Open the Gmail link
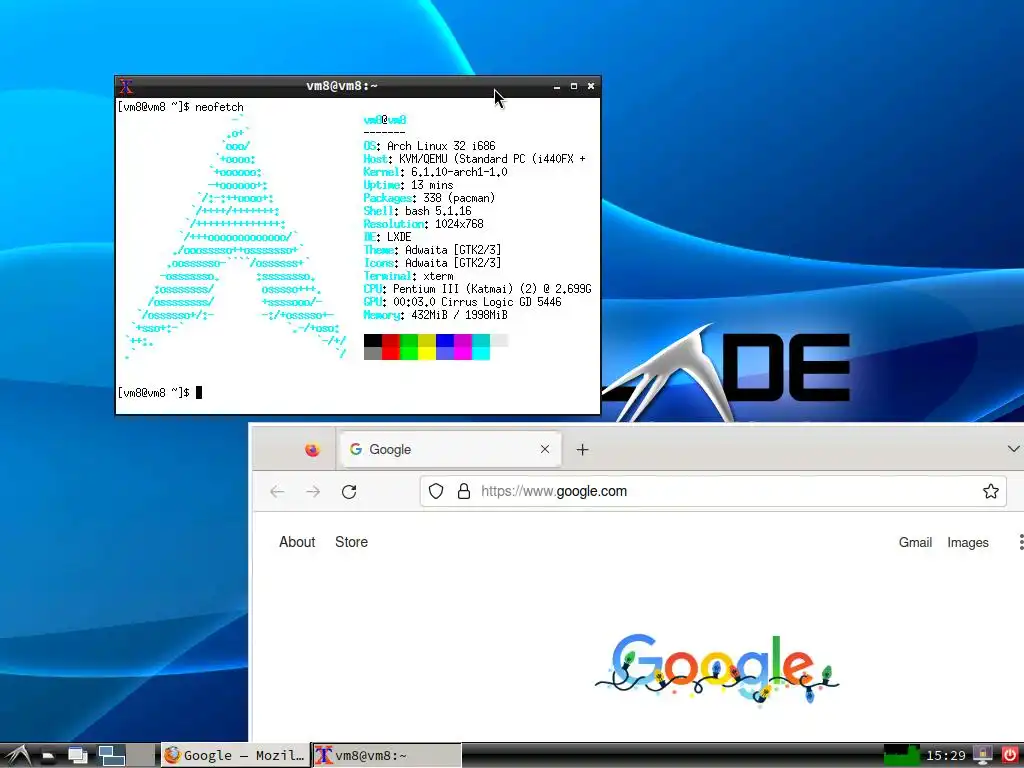The width and height of the screenshot is (1024, 768). point(915,543)
